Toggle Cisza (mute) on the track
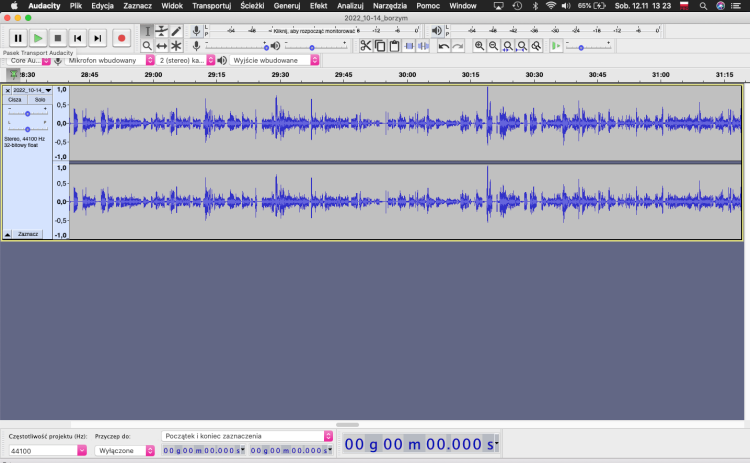Image resolution: width=750 pixels, height=463 pixels. 15,100
